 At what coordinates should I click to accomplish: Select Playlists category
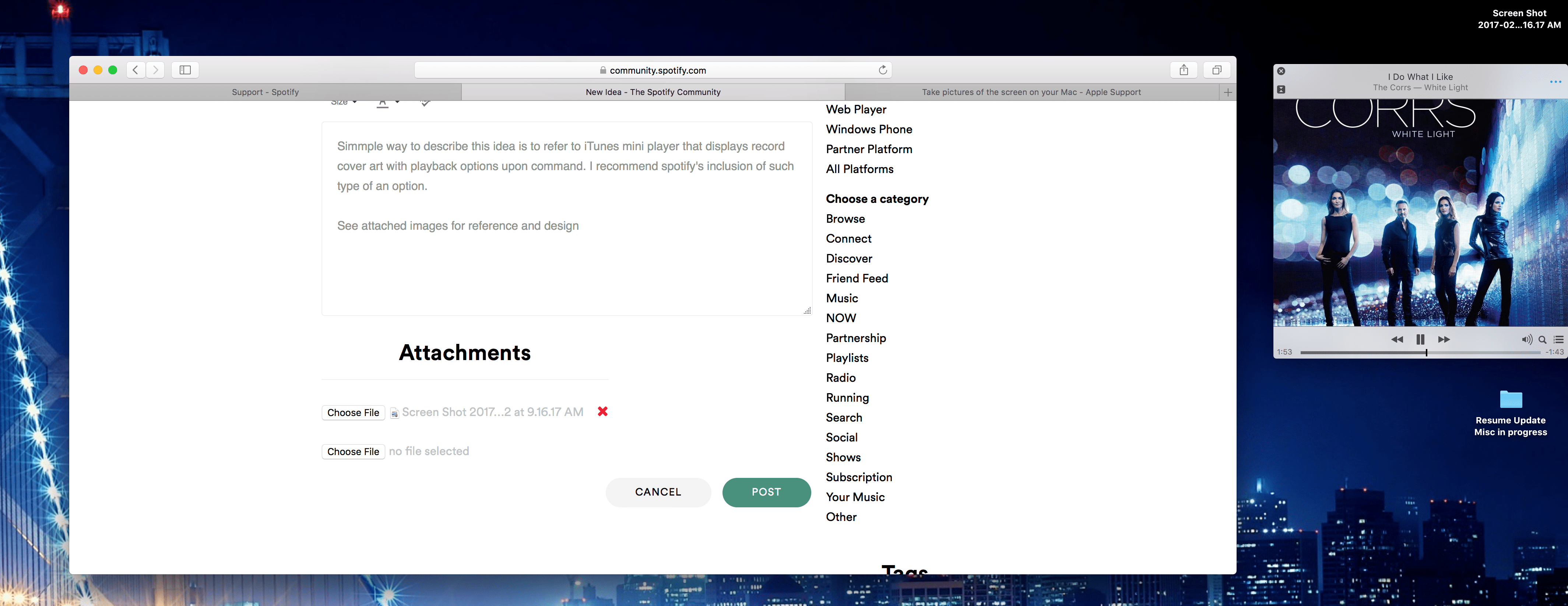click(x=847, y=358)
